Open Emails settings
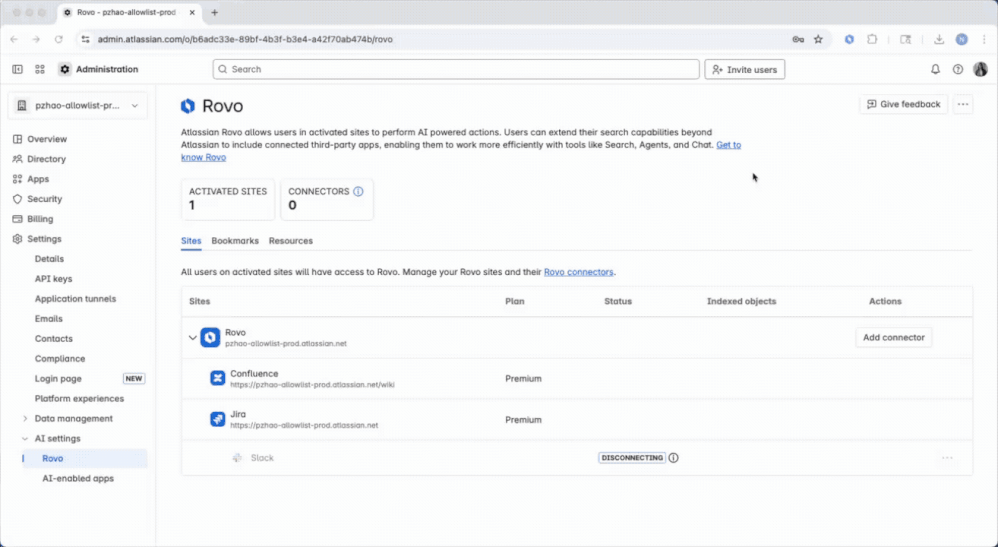The image size is (998, 547). pos(48,318)
